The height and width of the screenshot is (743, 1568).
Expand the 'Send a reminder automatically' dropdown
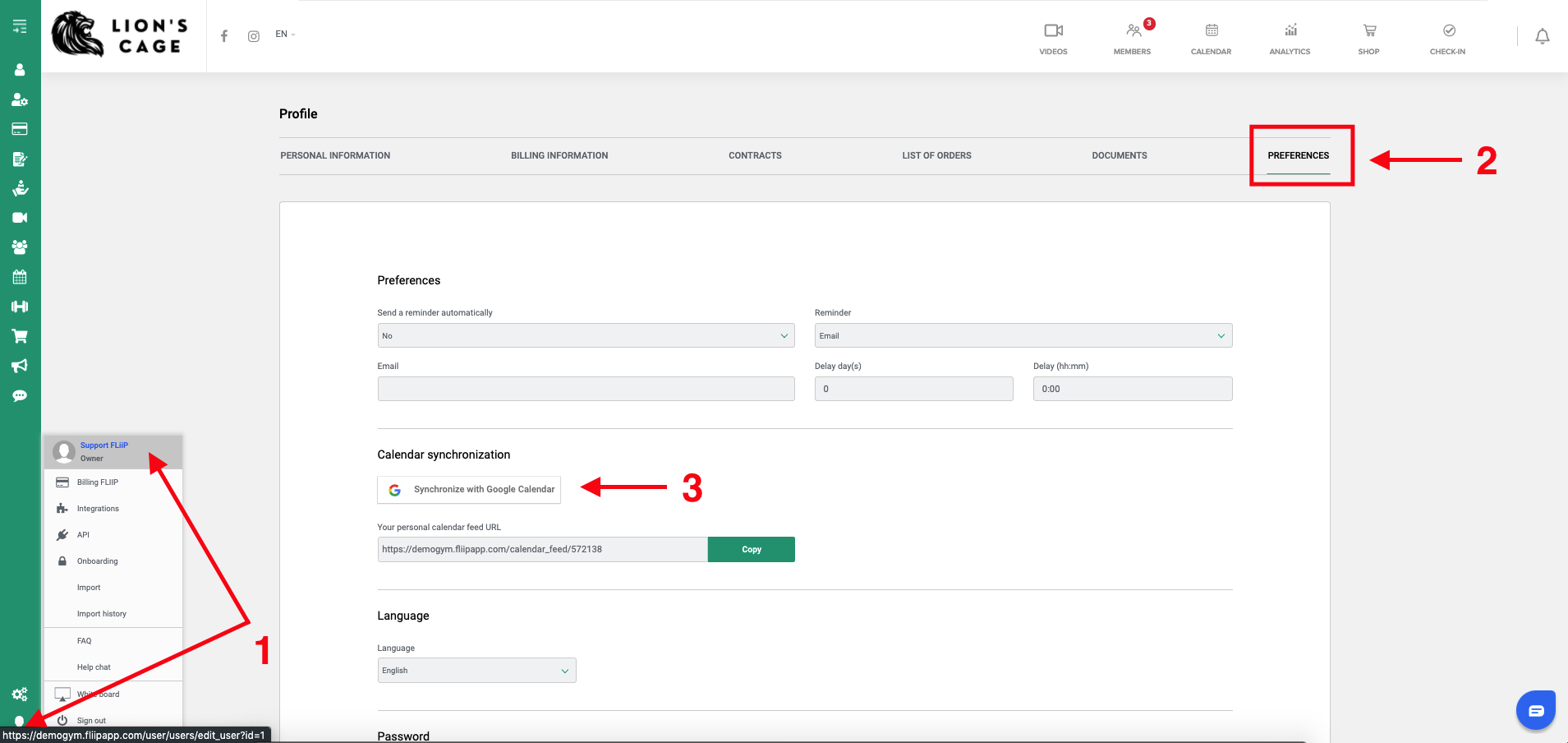586,335
